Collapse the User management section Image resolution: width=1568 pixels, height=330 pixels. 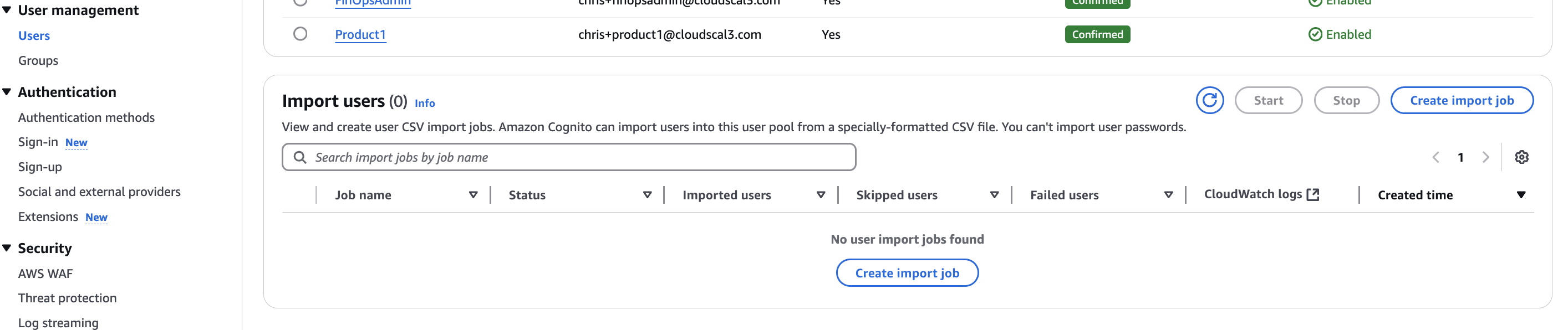7,11
